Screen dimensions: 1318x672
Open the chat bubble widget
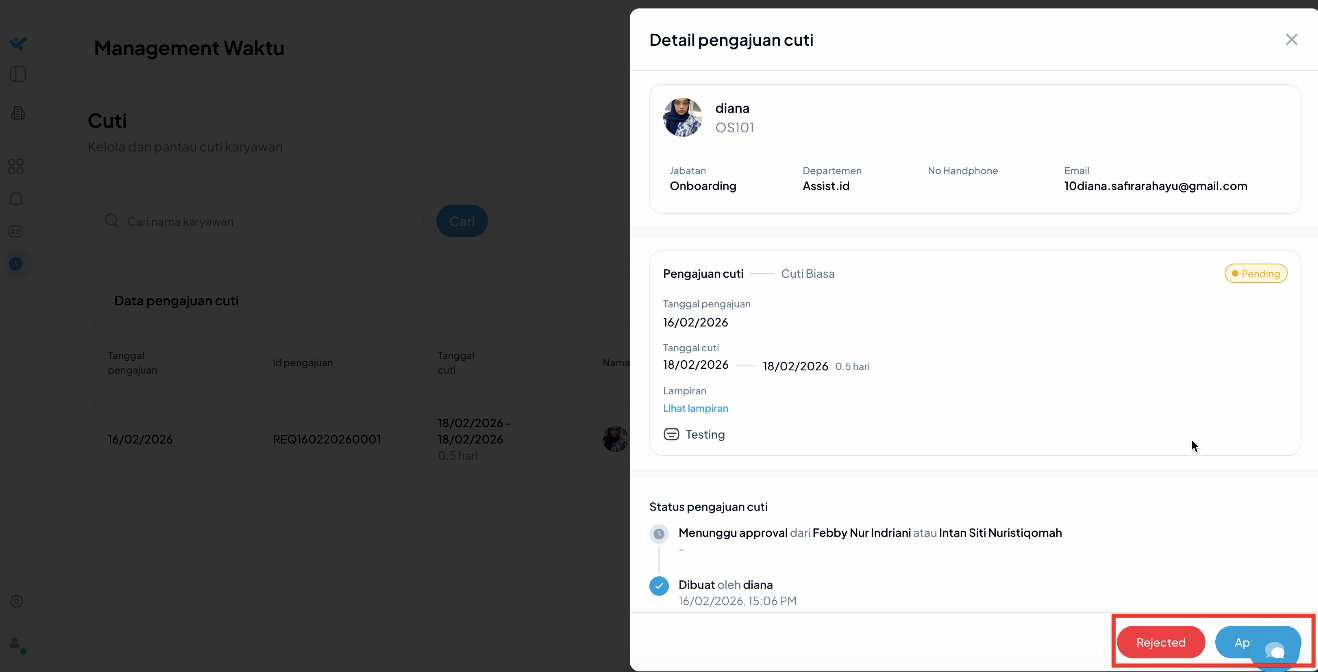(1275, 652)
